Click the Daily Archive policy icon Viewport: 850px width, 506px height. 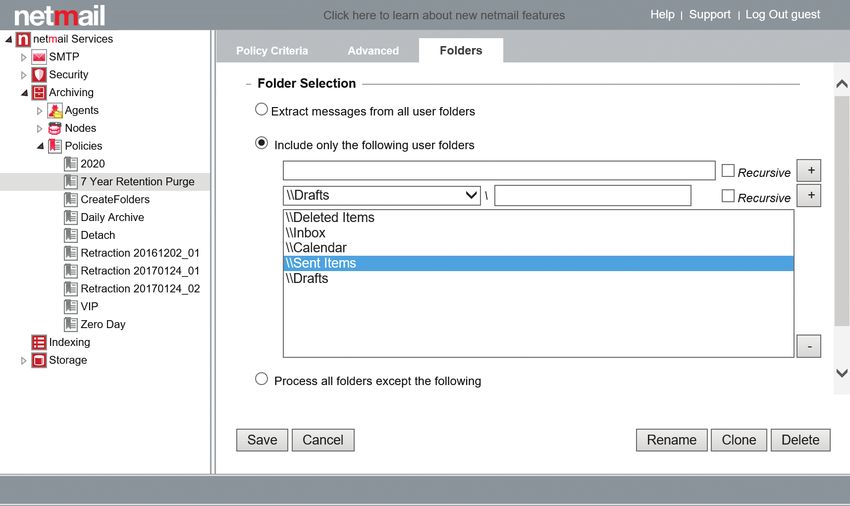70,217
